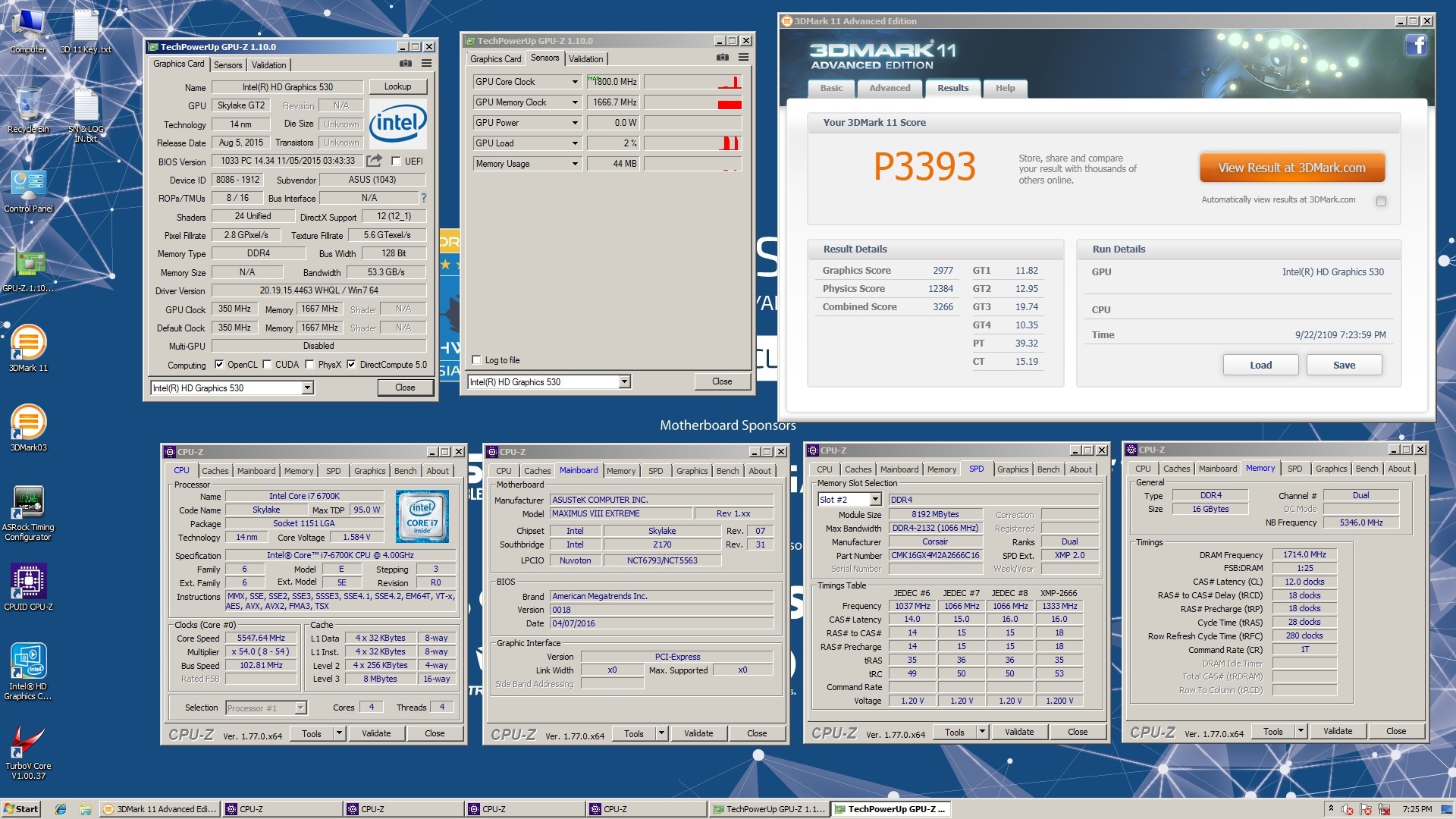Expand GPU selector dropdown in Sensors window

[624, 382]
